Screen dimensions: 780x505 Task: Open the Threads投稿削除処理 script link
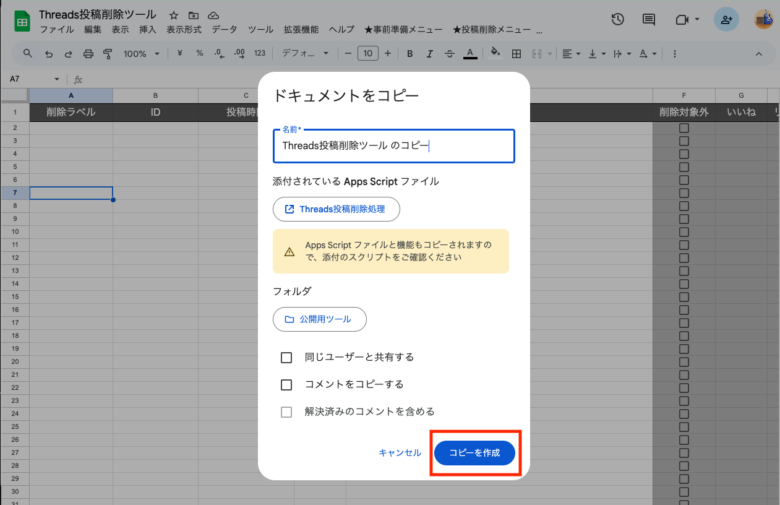[336, 209]
